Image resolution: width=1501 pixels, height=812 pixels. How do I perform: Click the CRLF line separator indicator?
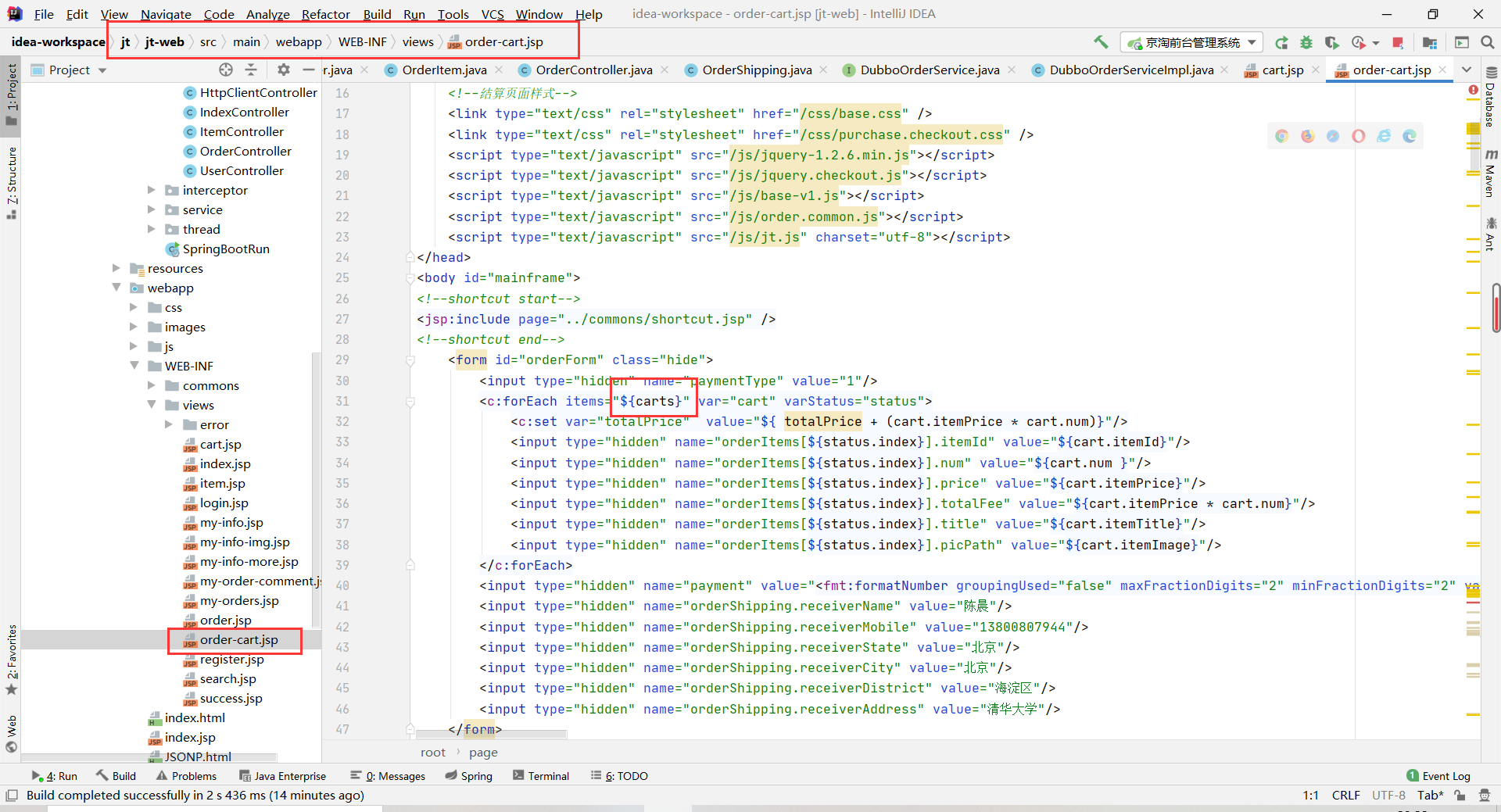click(1345, 796)
